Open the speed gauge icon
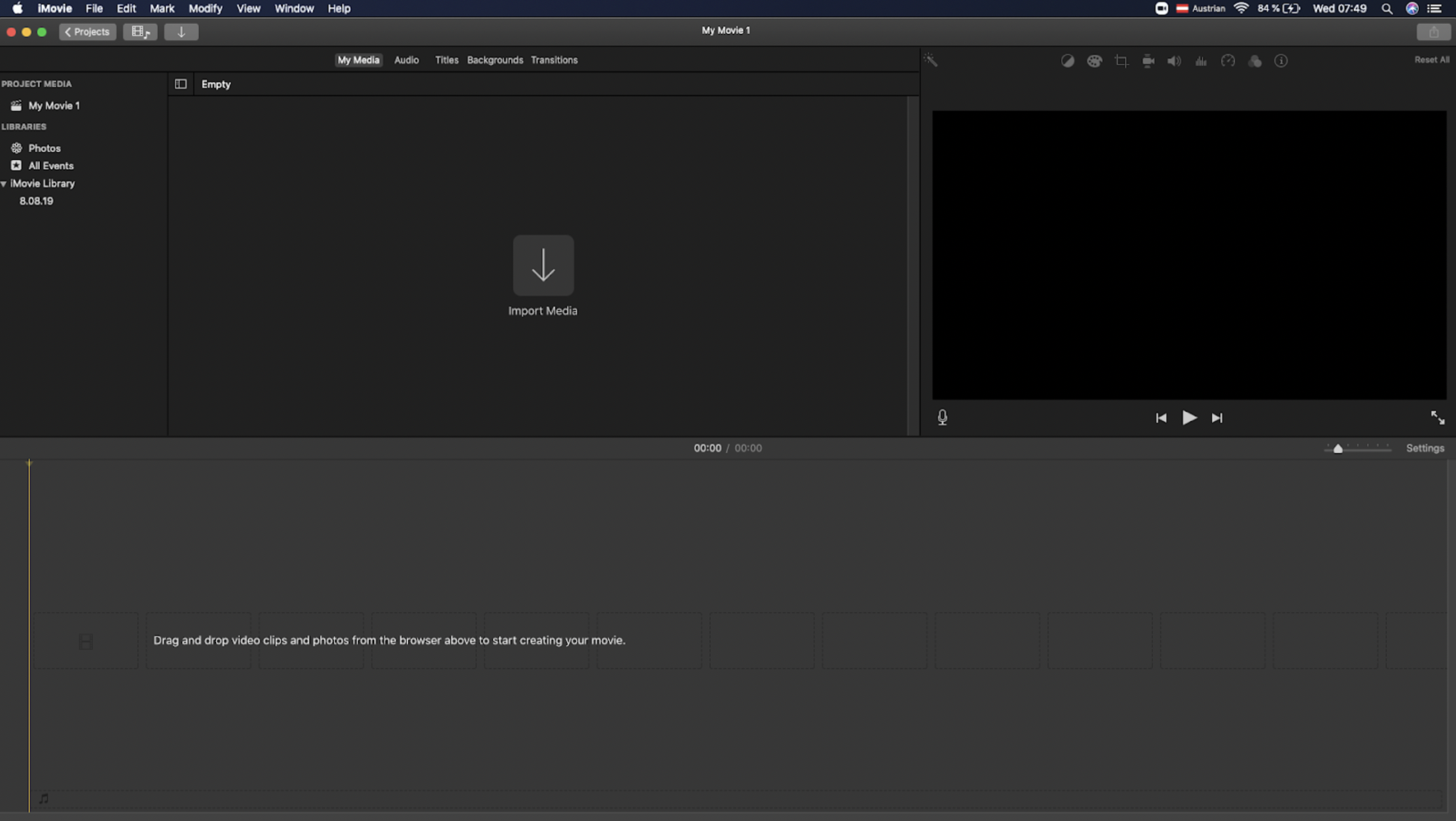Image resolution: width=1456 pixels, height=821 pixels. point(1228,61)
